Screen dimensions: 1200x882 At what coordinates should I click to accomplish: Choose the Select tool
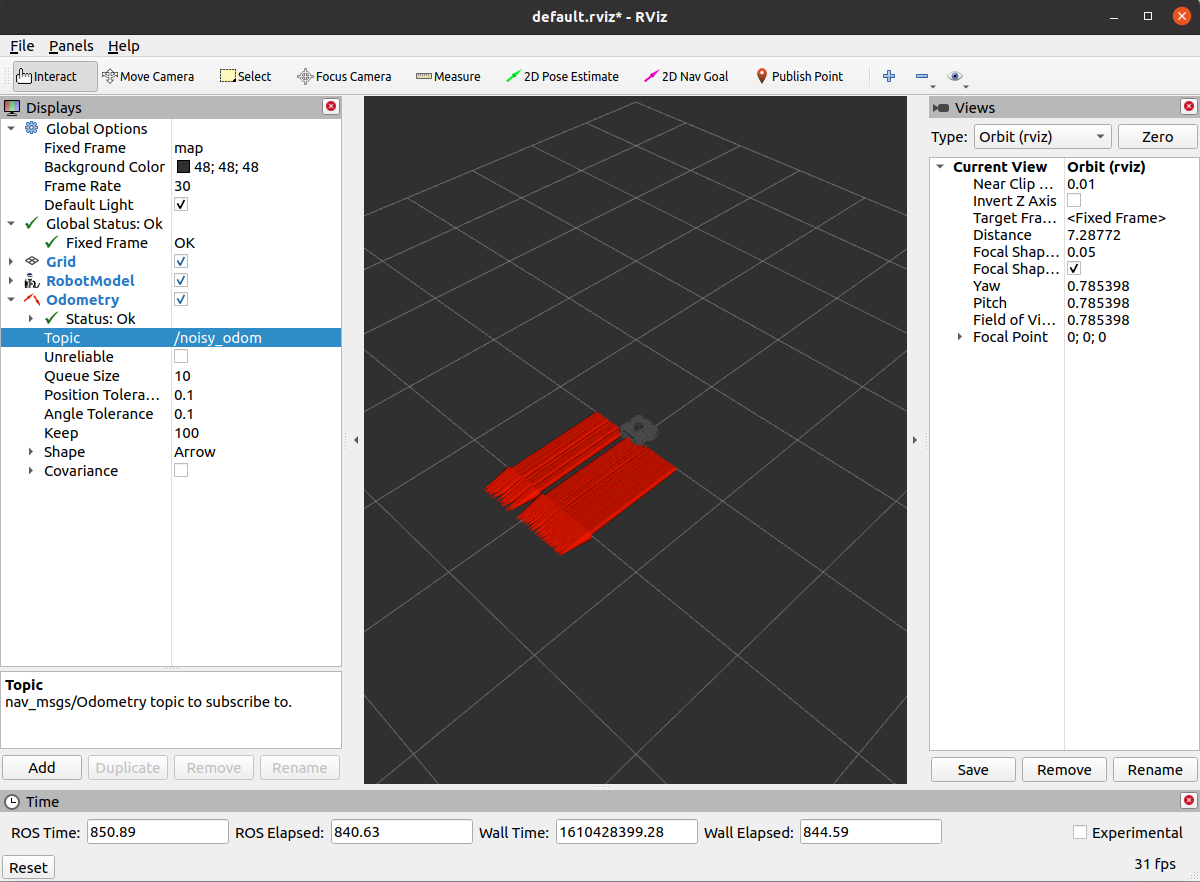tap(245, 76)
